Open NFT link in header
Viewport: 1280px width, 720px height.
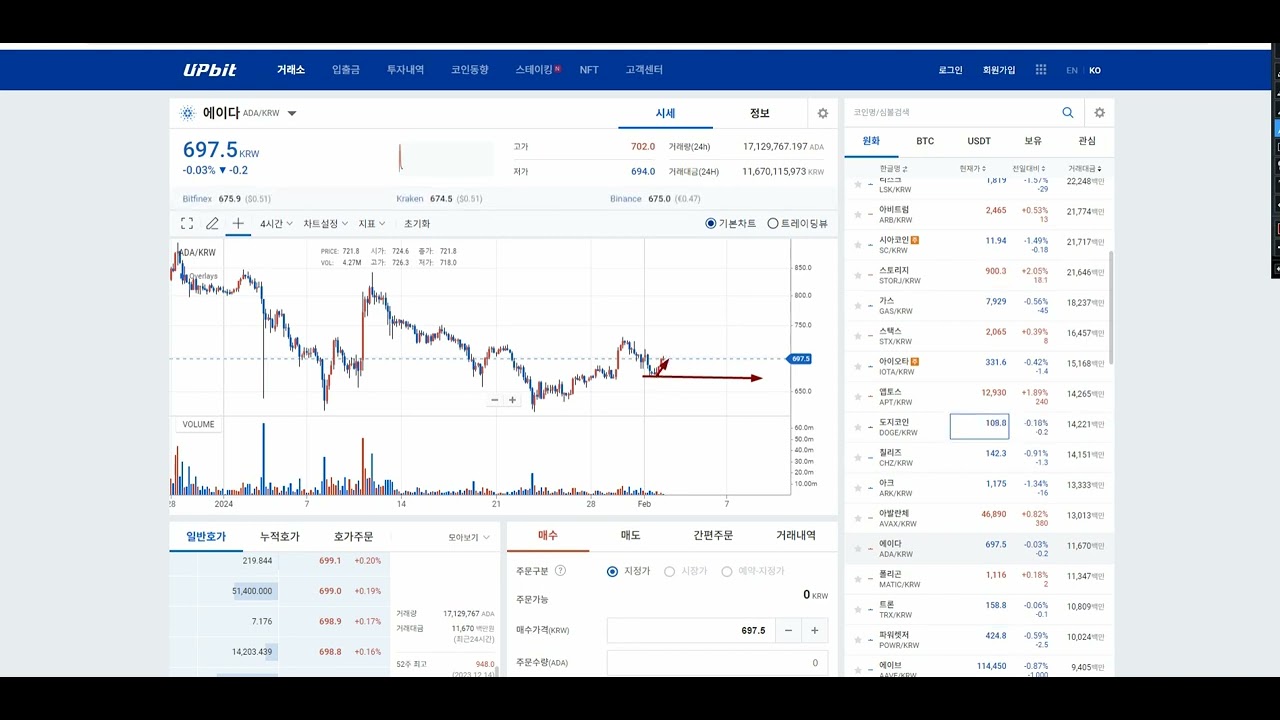point(589,70)
